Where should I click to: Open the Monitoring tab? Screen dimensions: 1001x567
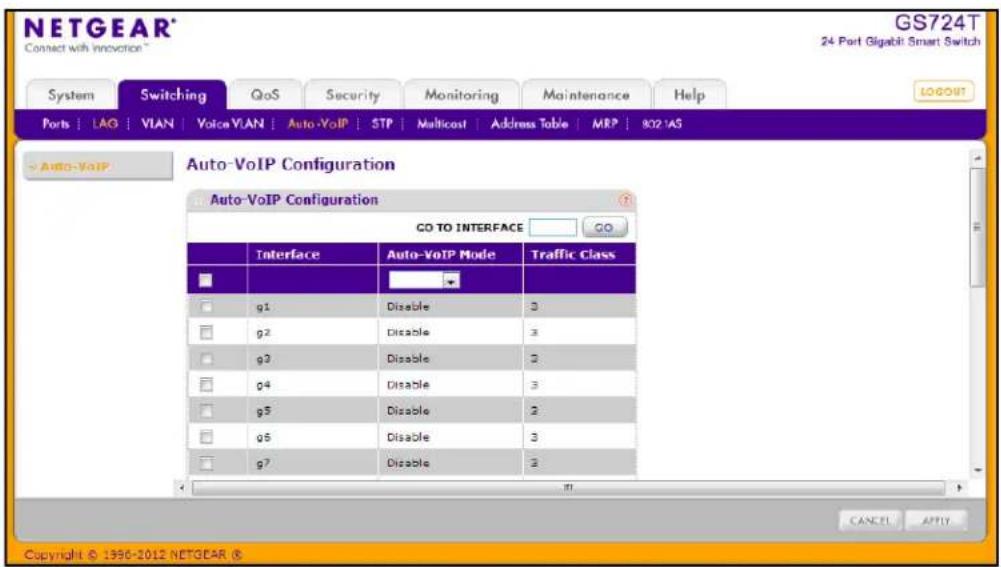tap(462, 95)
